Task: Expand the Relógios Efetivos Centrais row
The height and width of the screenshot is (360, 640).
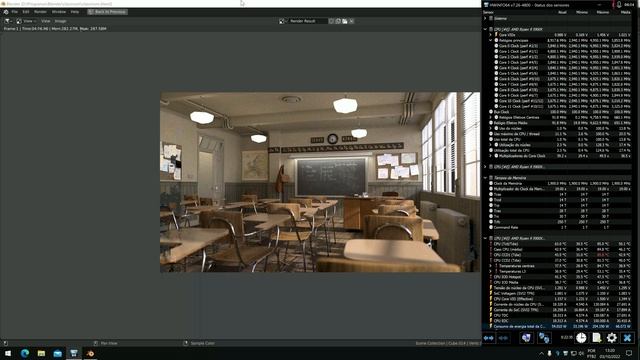Action: pyautogui.click(x=491, y=117)
